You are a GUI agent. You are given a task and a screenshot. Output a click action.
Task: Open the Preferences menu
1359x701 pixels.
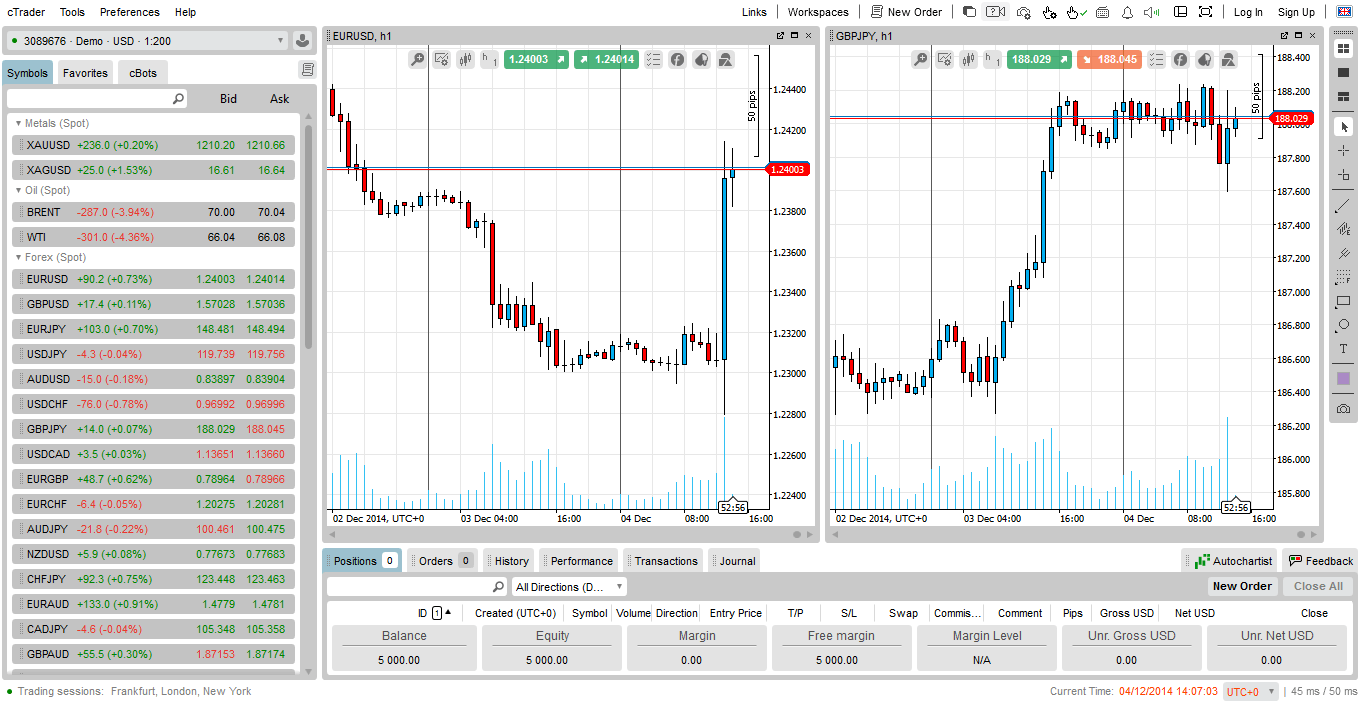129,12
